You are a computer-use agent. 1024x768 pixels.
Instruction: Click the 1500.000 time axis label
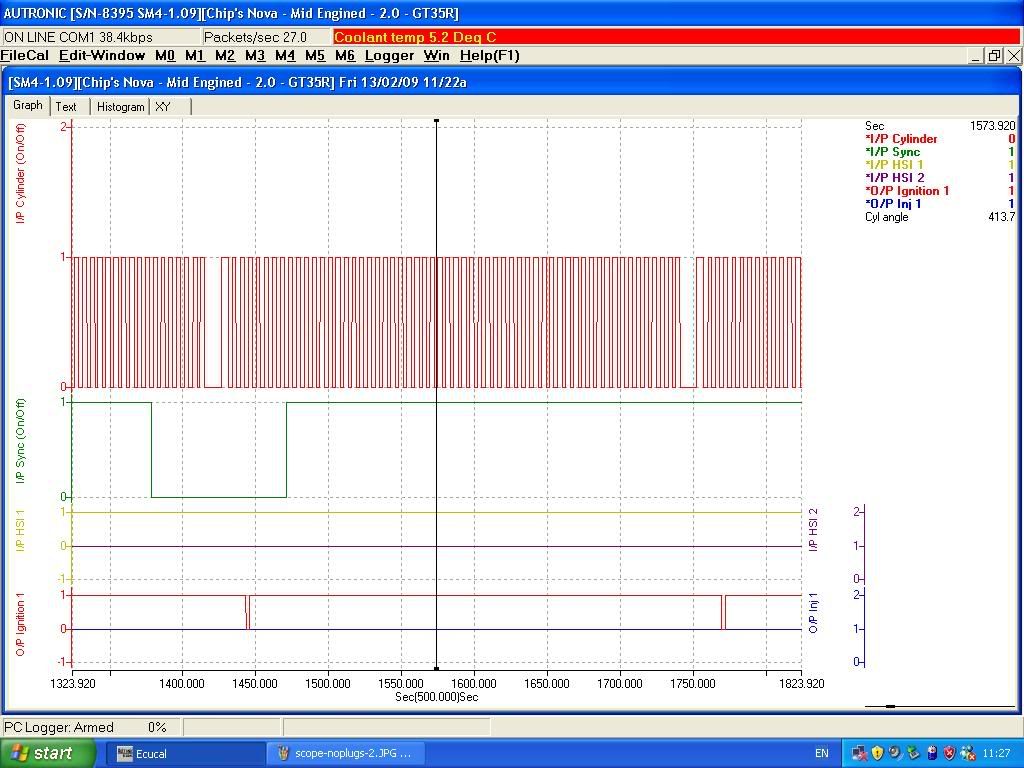pyautogui.click(x=328, y=684)
